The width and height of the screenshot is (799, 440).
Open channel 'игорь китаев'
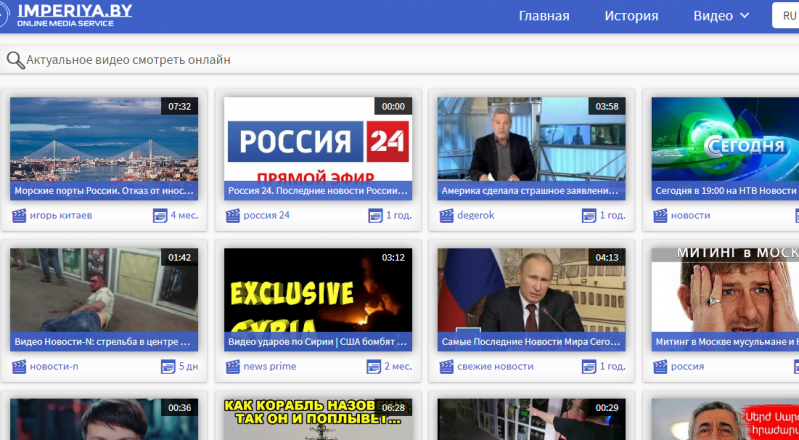click(x=61, y=215)
